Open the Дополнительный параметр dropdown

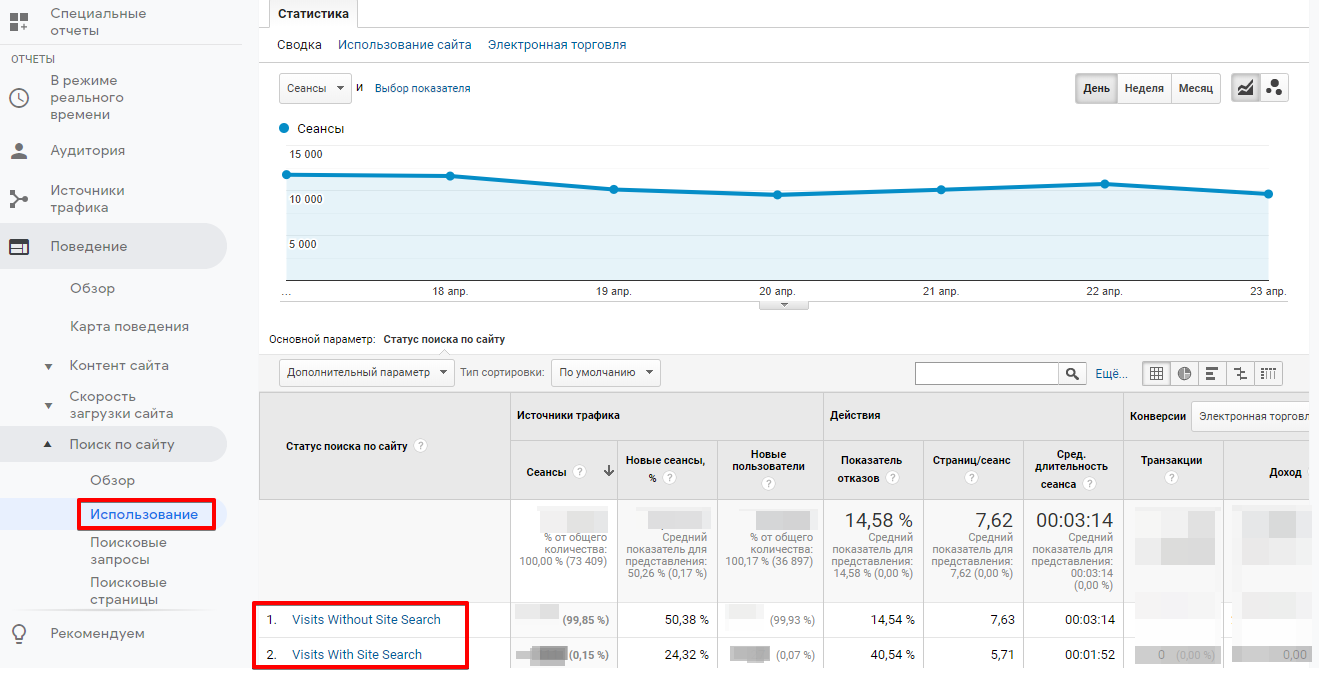point(366,373)
